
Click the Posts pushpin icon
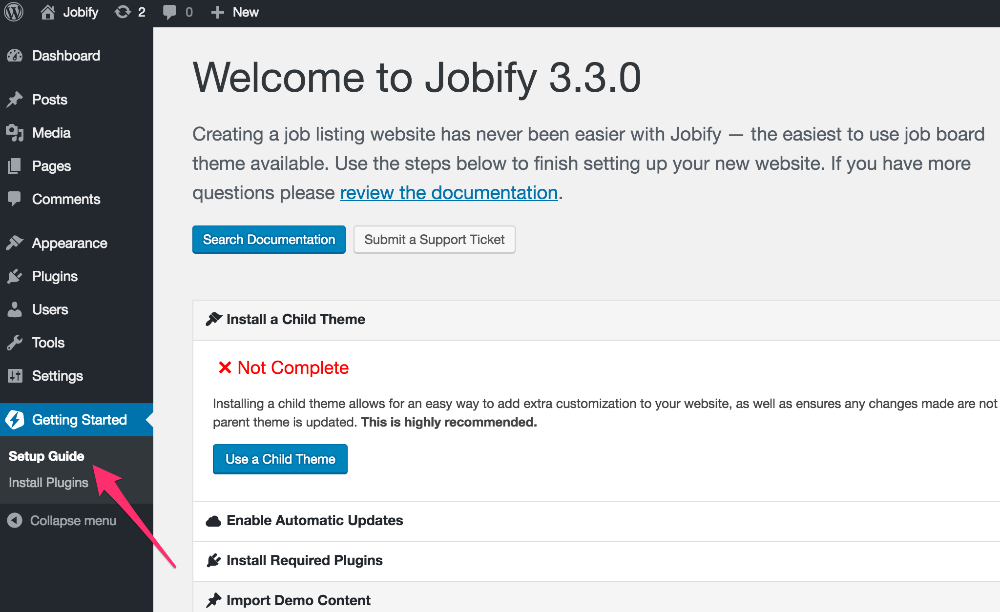click(15, 99)
